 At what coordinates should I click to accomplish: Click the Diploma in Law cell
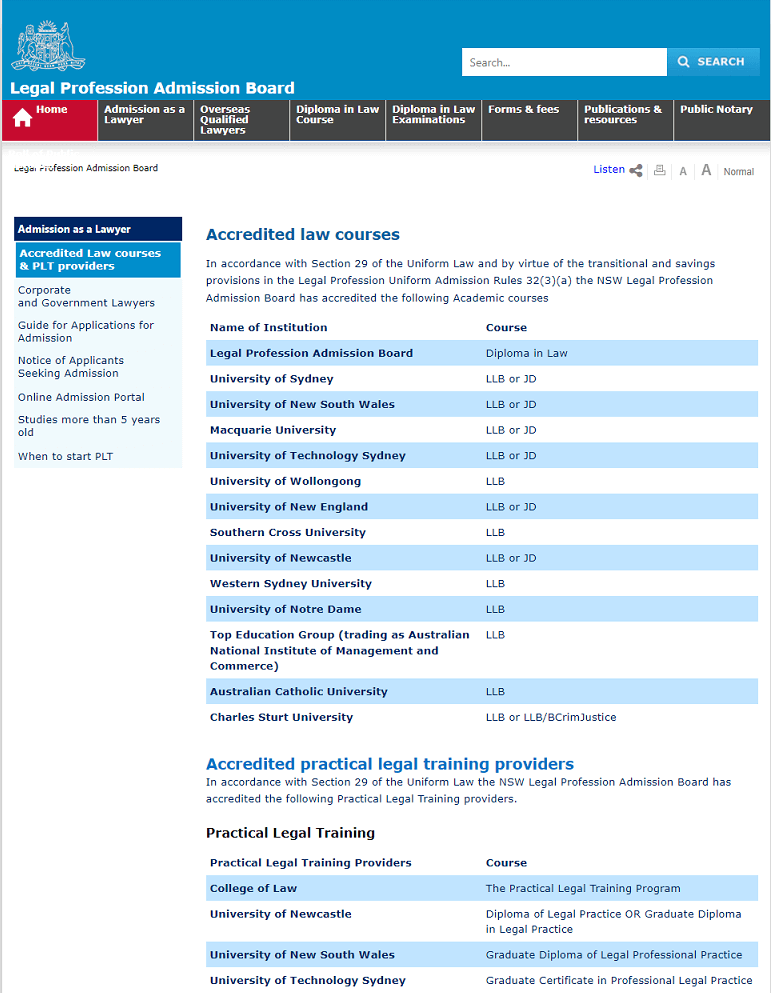click(x=526, y=353)
